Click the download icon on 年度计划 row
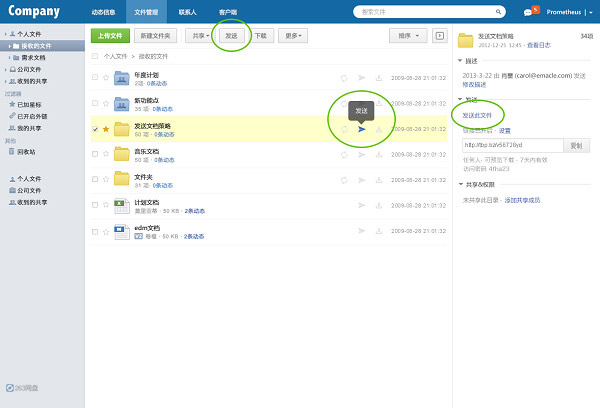 (378, 78)
